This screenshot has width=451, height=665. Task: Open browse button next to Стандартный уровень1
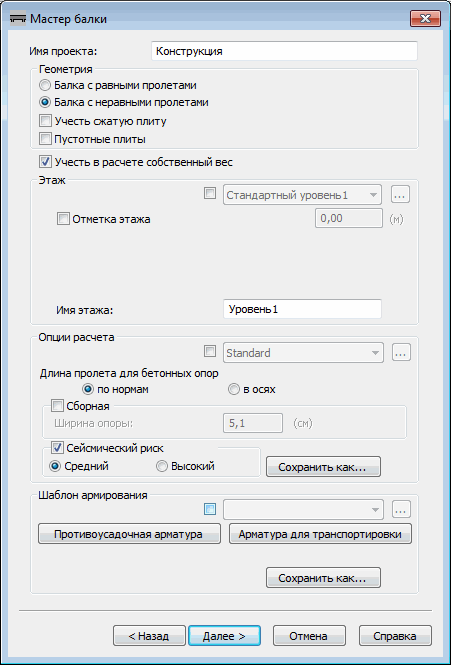click(401, 195)
